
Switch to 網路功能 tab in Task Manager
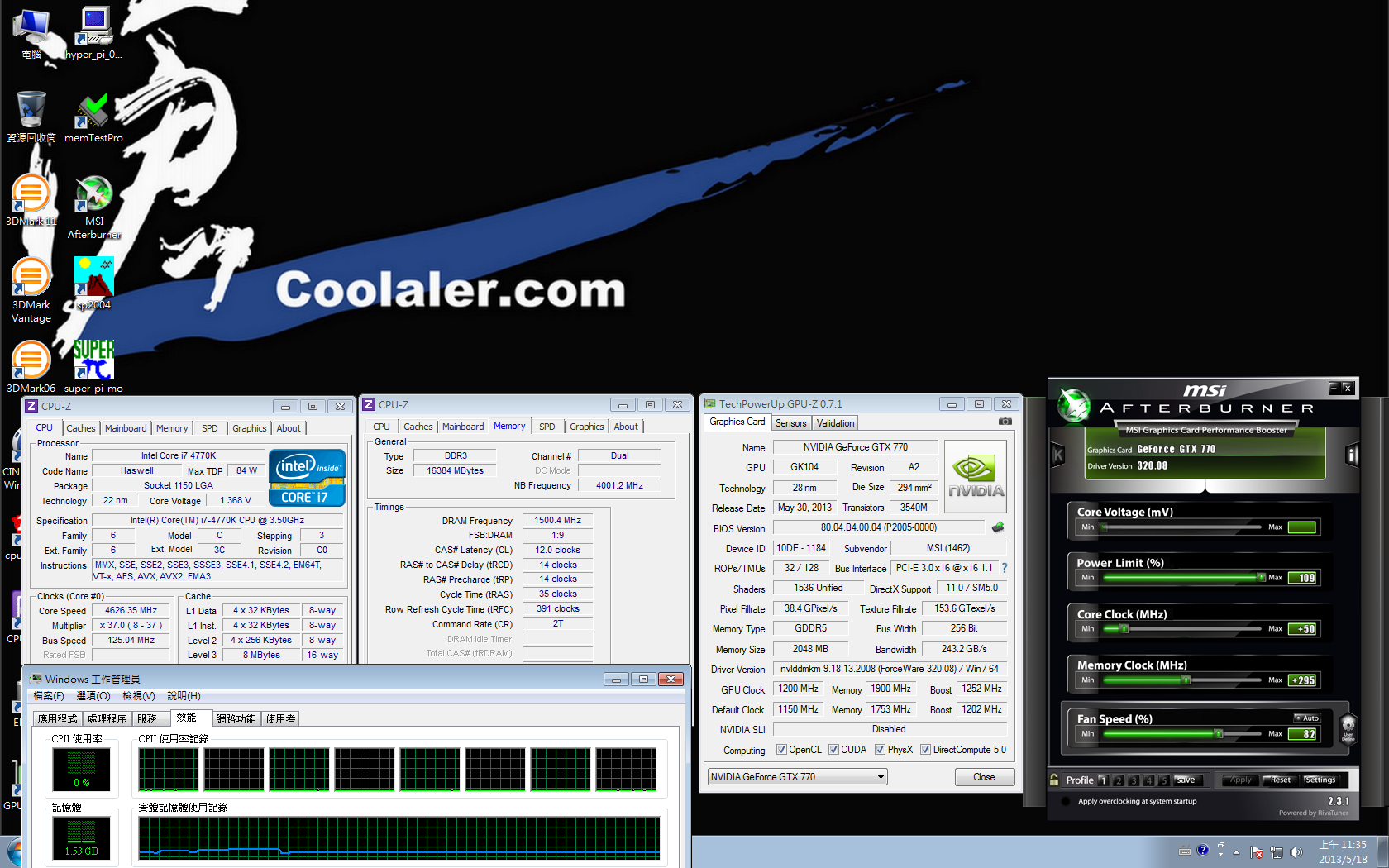(236, 719)
